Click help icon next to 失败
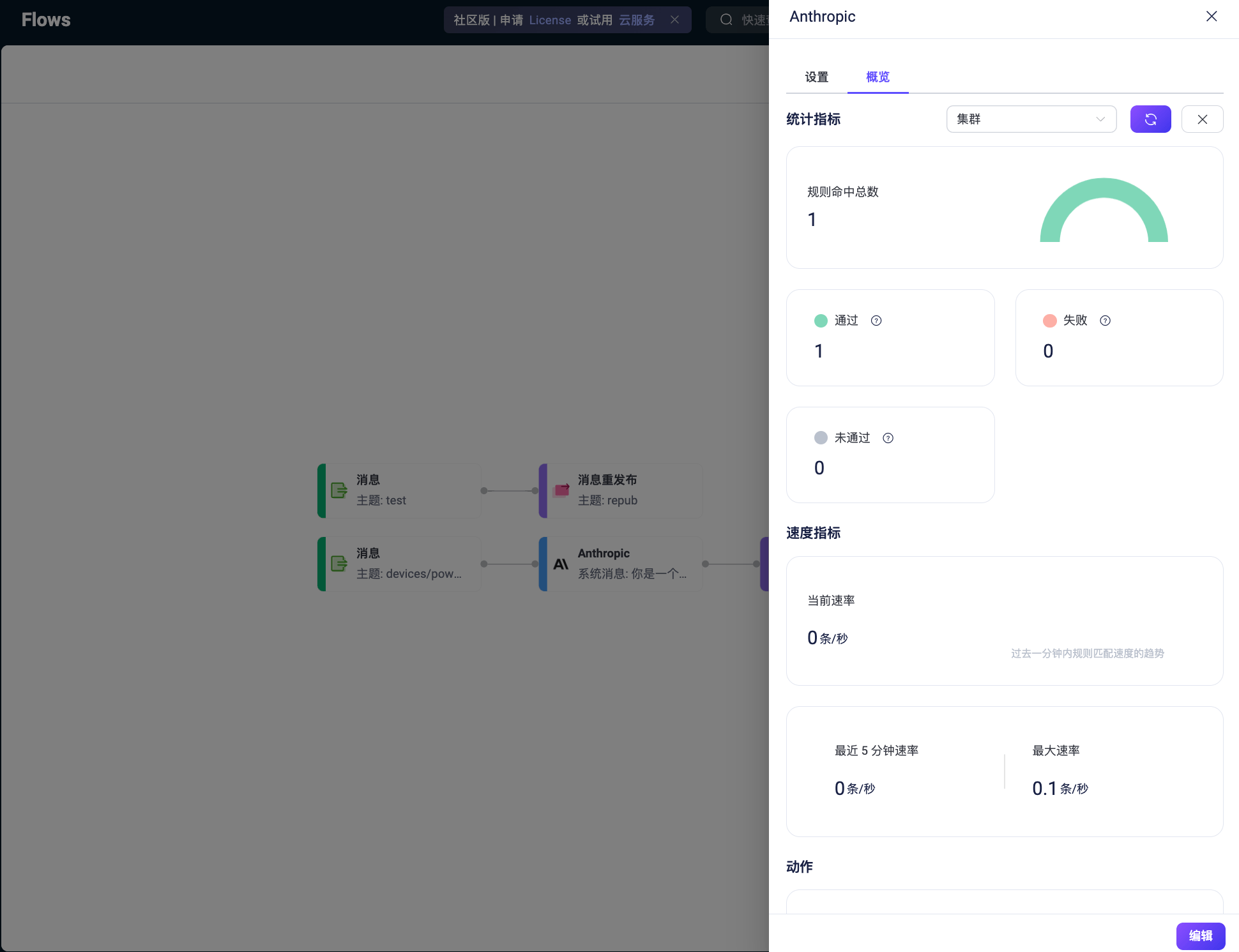Viewport: 1239px width, 952px height. point(1105,321)
